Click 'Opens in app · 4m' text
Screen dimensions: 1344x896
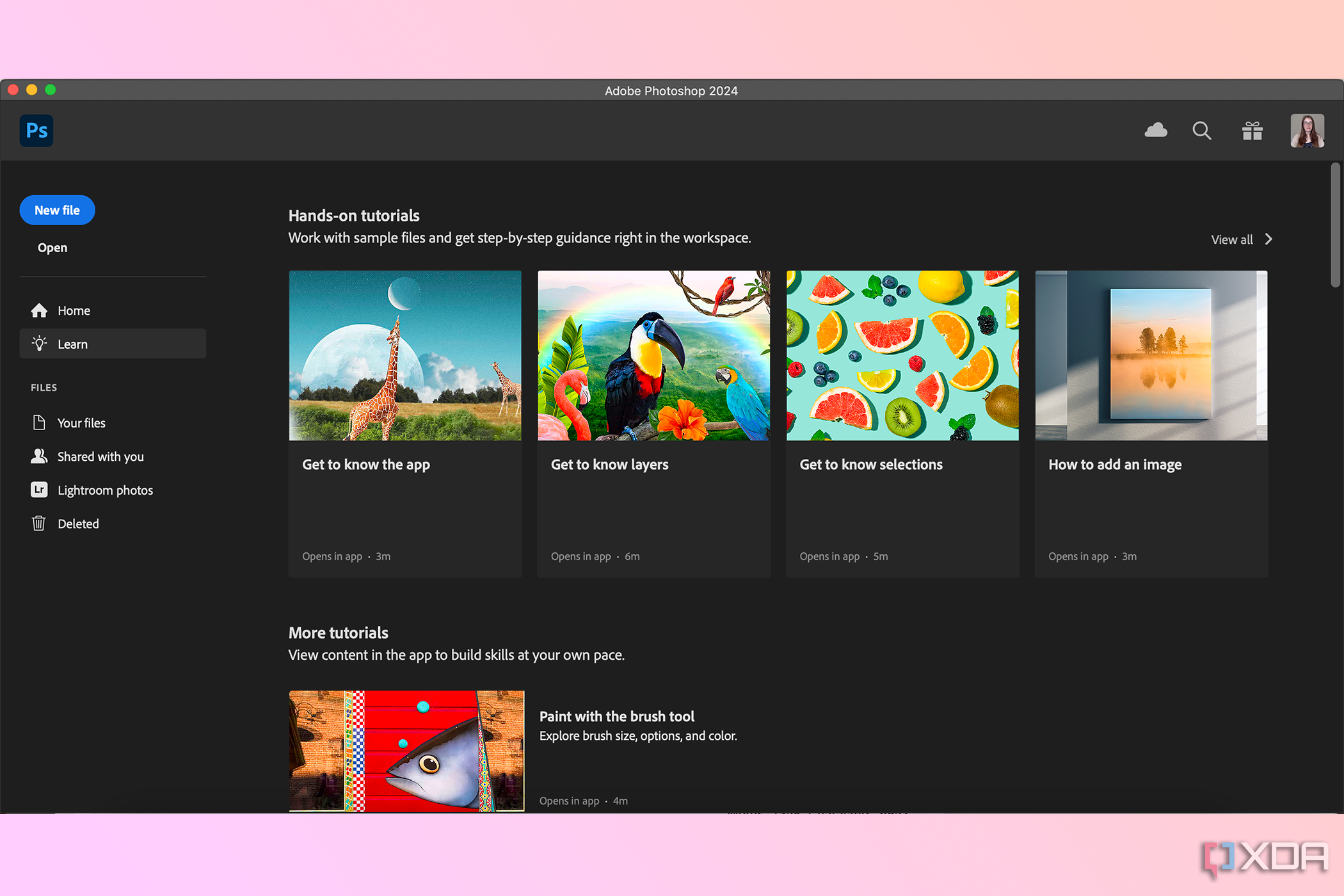click(583, 801)
